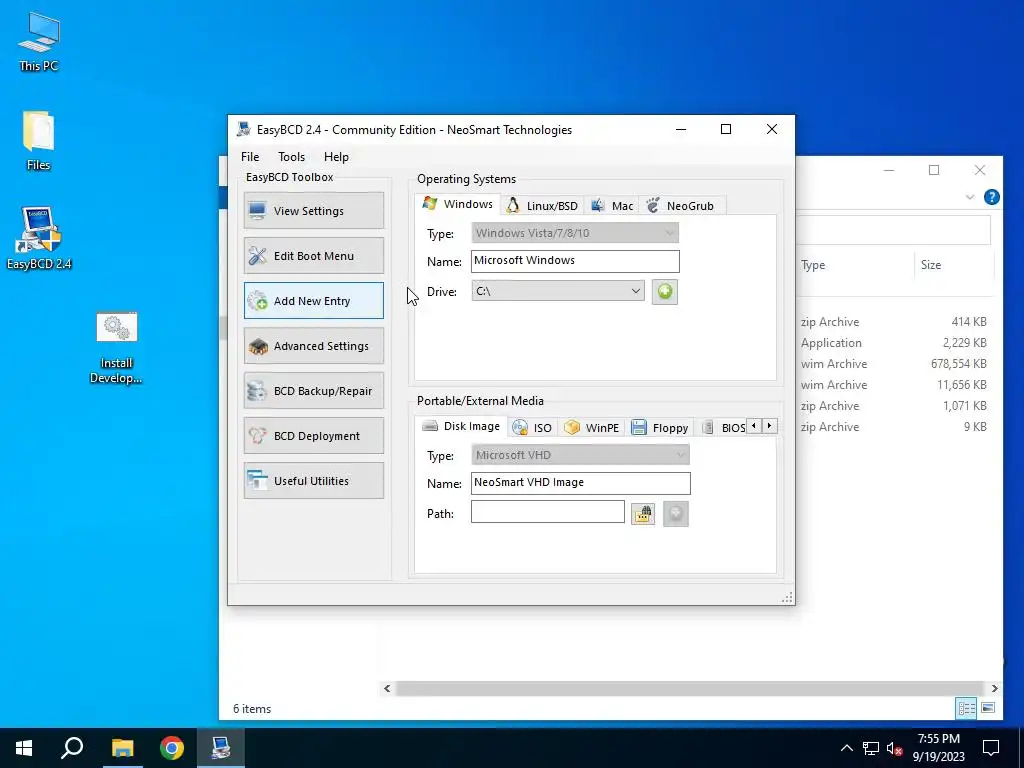This screenshot has width=1024, height=768.
Task: Open the notification center
Action: [991, 748]
